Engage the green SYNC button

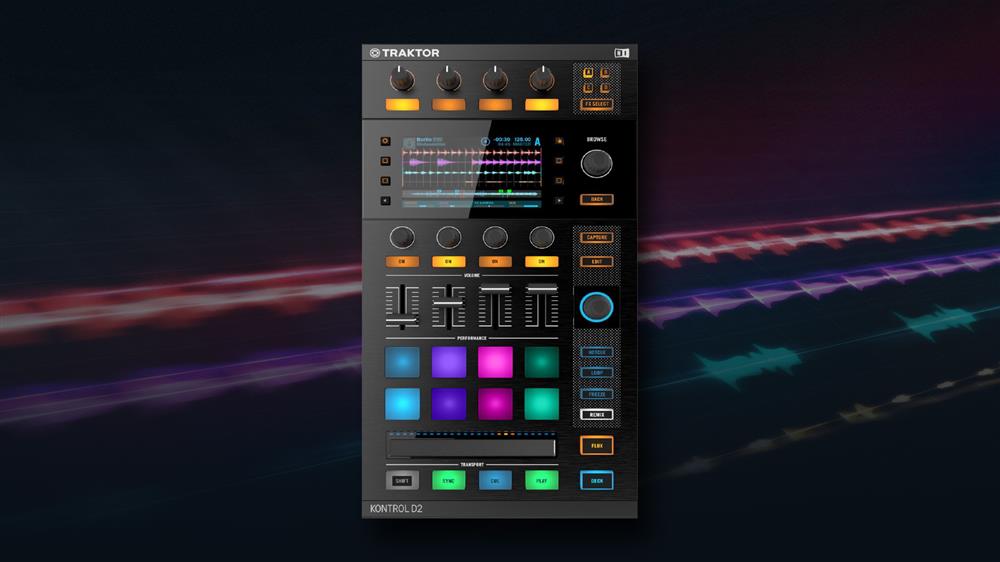pos(448,480)
